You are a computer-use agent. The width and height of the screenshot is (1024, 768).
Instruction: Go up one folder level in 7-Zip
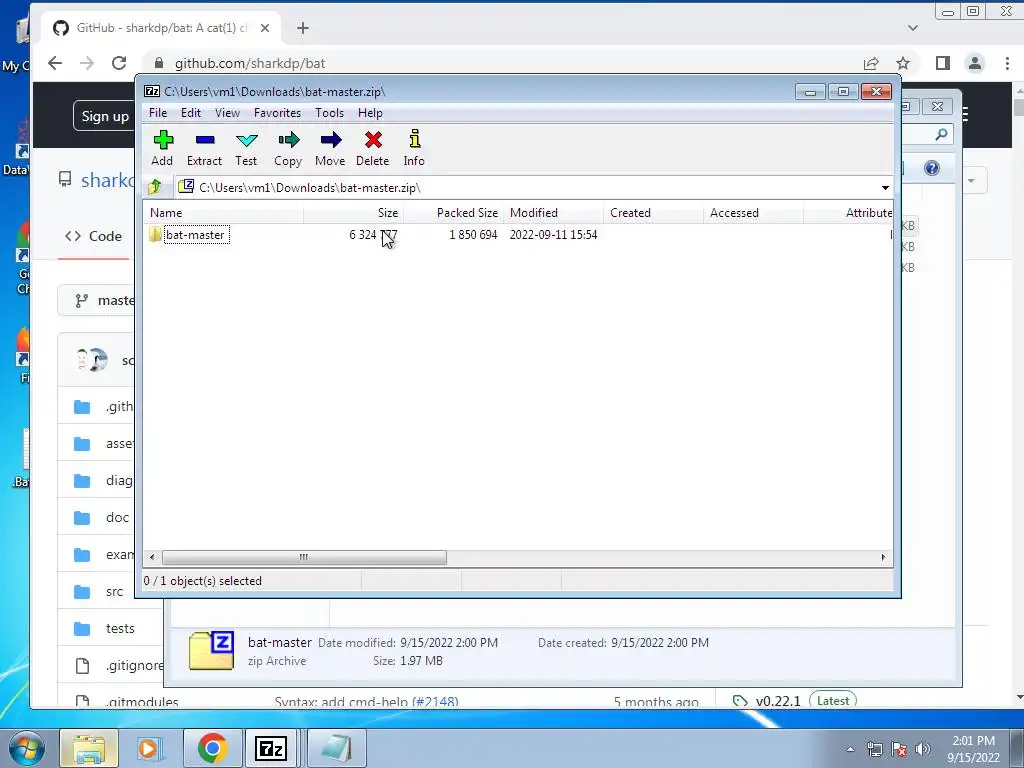point(155,187)
